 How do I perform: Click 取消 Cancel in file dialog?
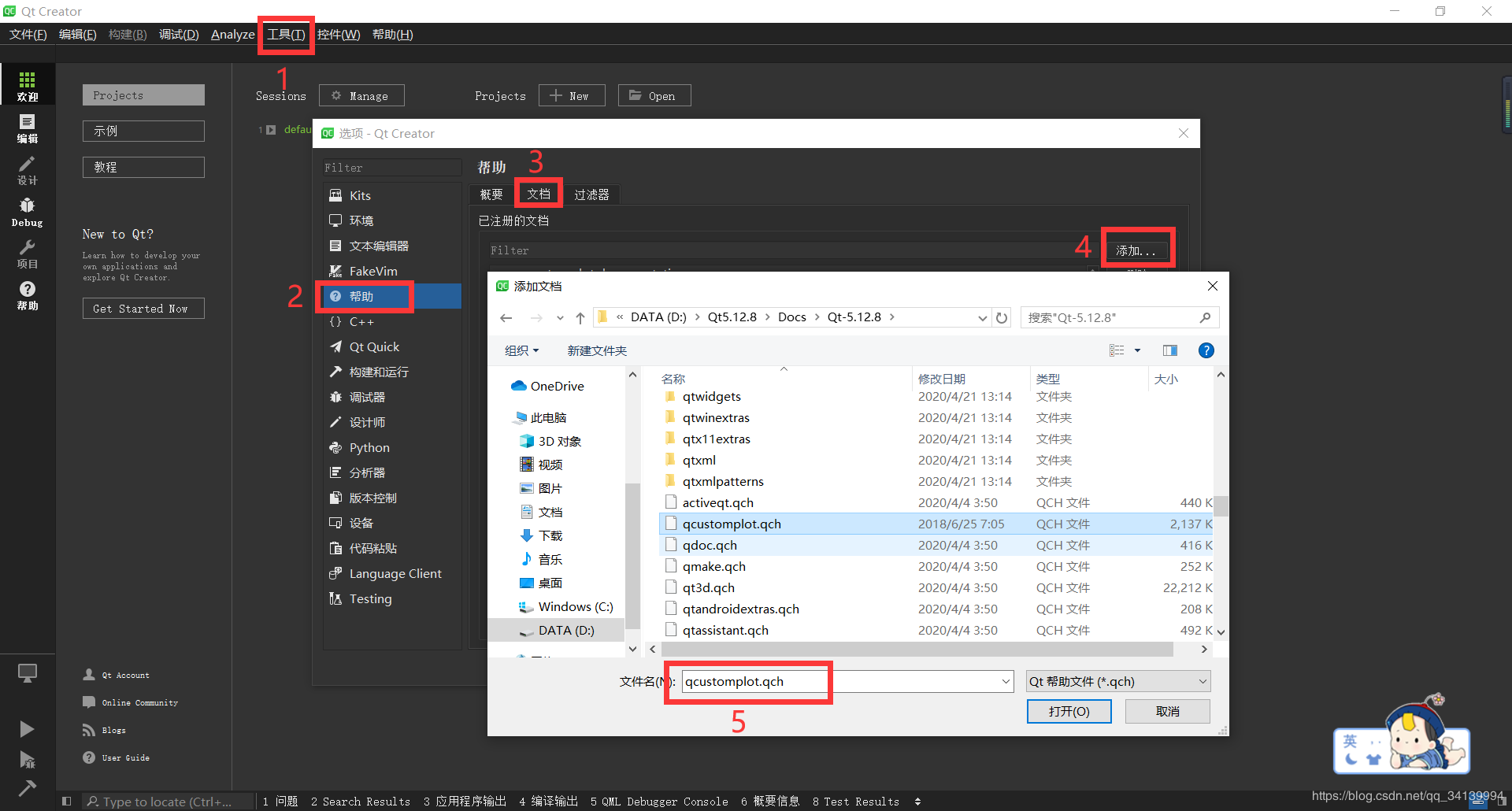1168,711
